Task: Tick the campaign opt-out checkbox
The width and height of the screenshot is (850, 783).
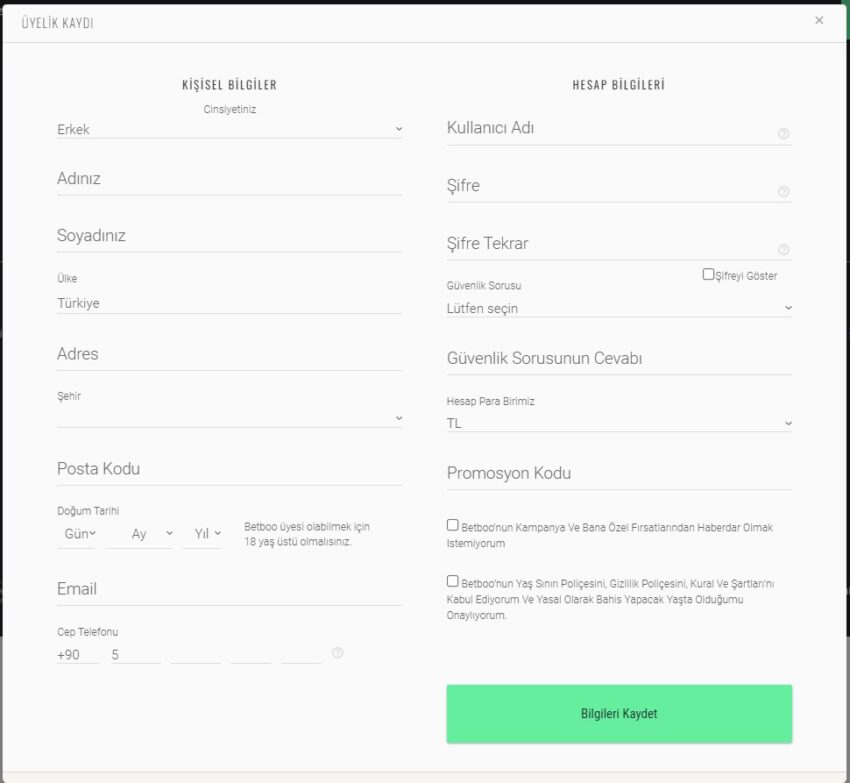Action: click(453, 525)
